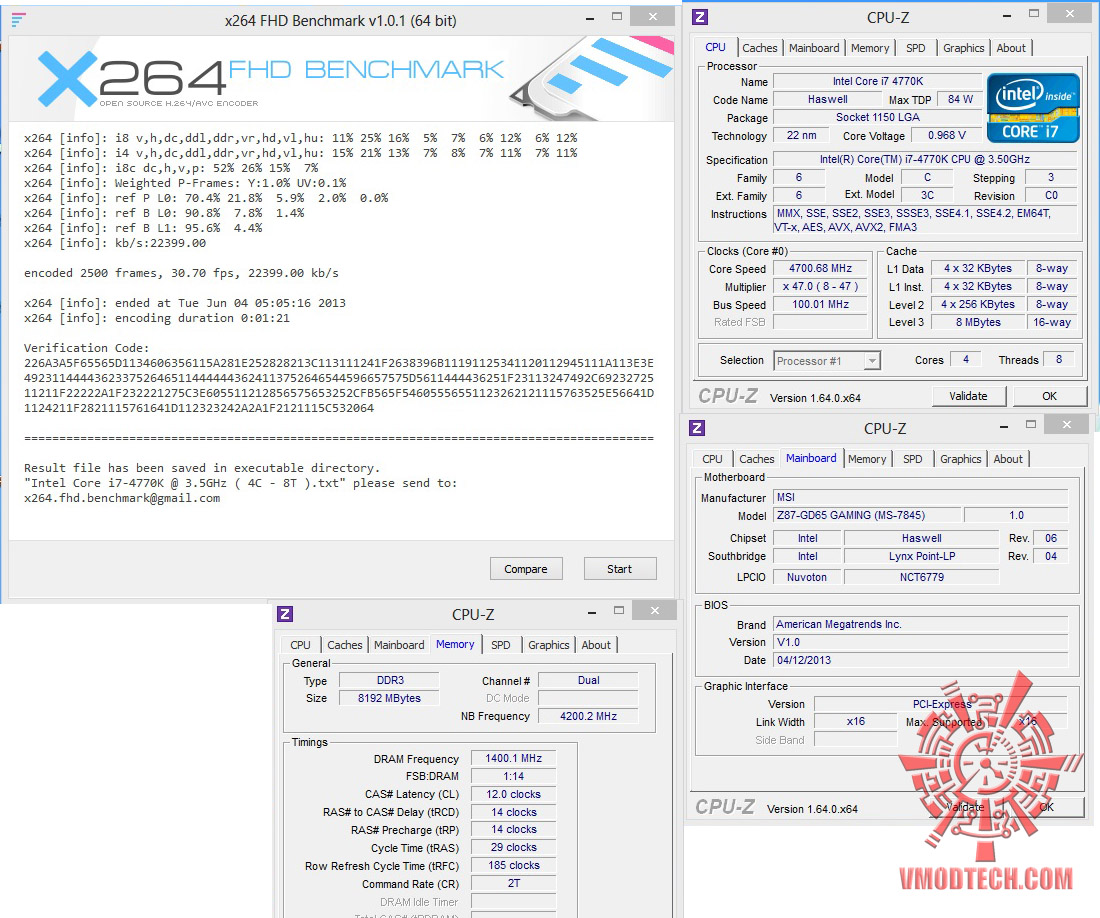Screen dimensions: 1100x918
Task: Open SPD tab in the Mainboard CPU-Z window
Action: (x=913, y=459)
